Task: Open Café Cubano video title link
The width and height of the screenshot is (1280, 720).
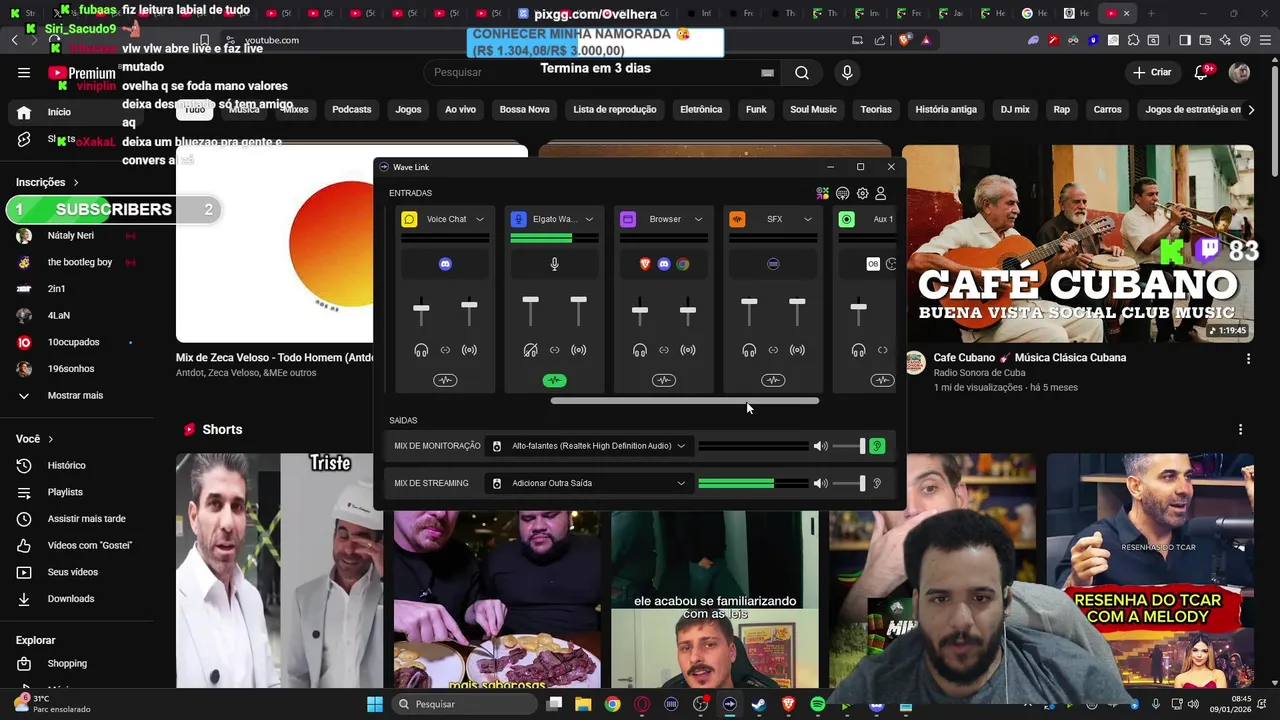Action: tap(1030, 358)
